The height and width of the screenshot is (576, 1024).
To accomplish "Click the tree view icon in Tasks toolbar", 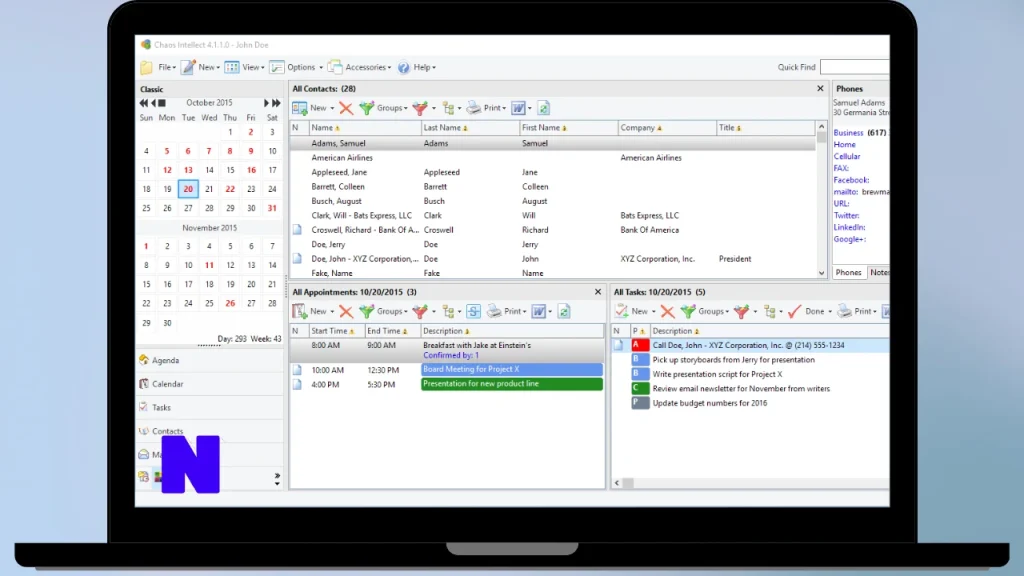I will click(770, 312).
